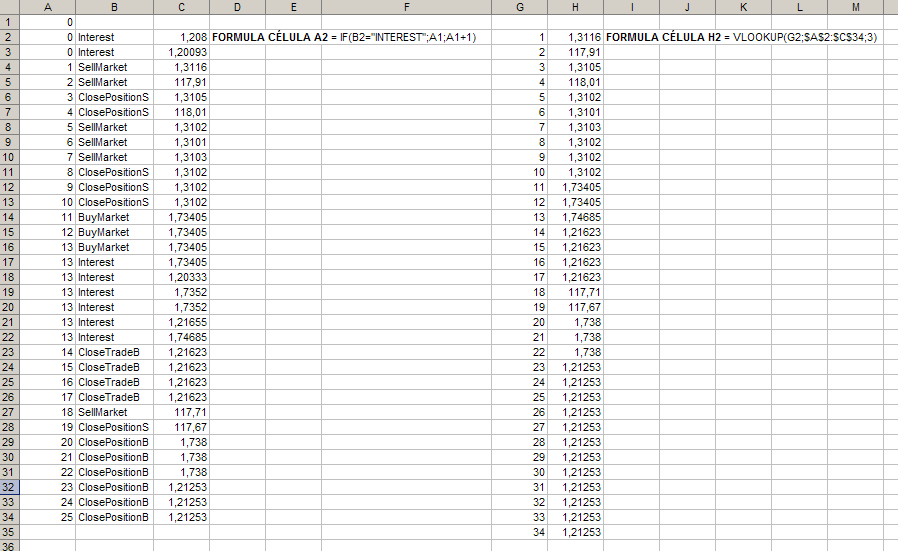Image resolution: width=898 pixels, height=551 pixels.
Task: Click cell G23 value 22
Action: pyautogui.click(x=519, y=352)
